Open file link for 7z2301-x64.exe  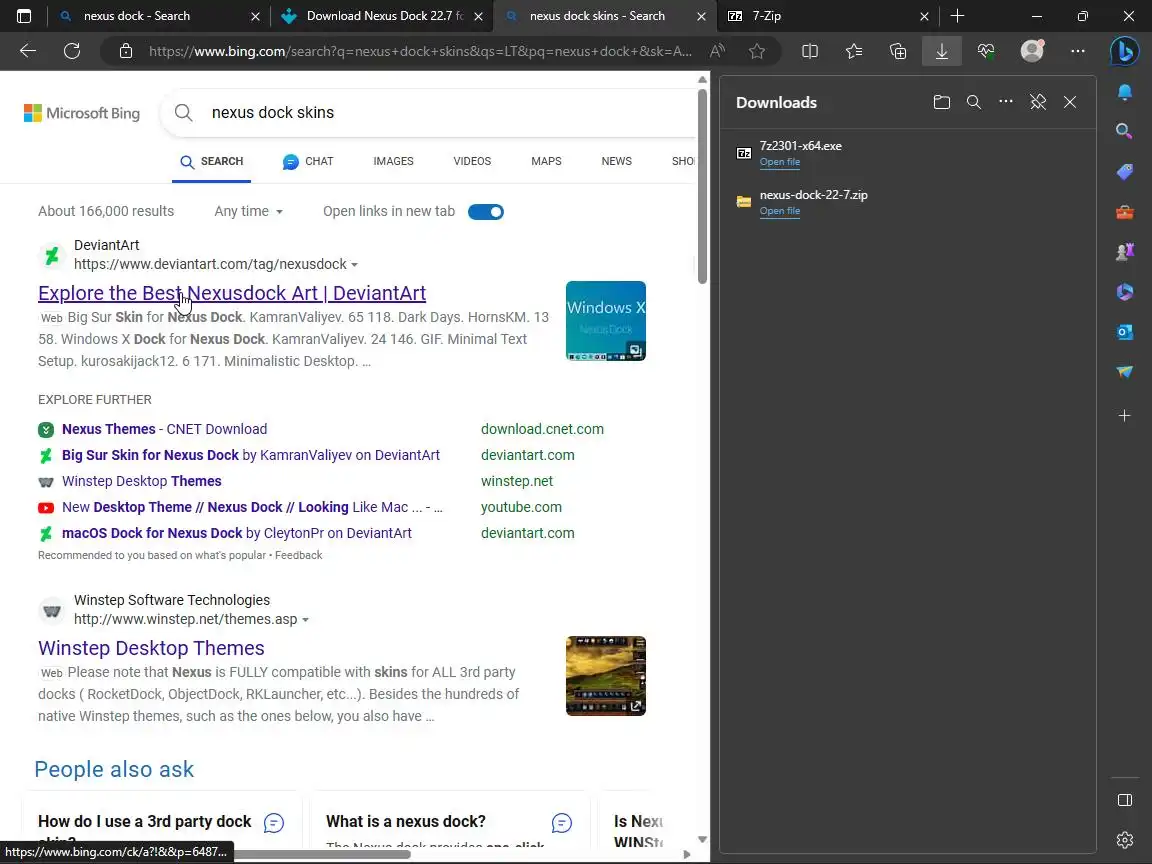point(780,162)
